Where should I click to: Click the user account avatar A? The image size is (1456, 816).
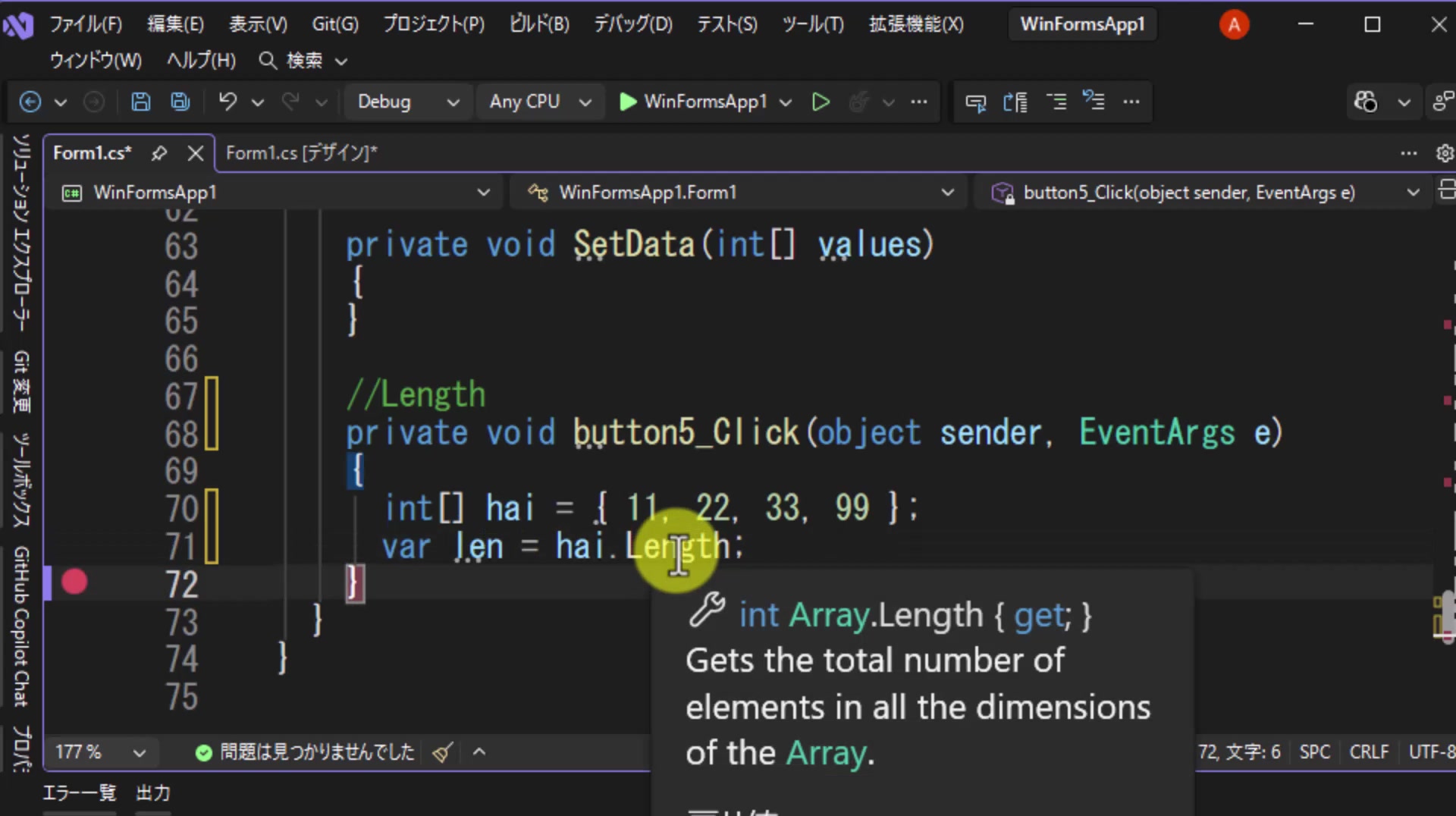click(1234, 25)
